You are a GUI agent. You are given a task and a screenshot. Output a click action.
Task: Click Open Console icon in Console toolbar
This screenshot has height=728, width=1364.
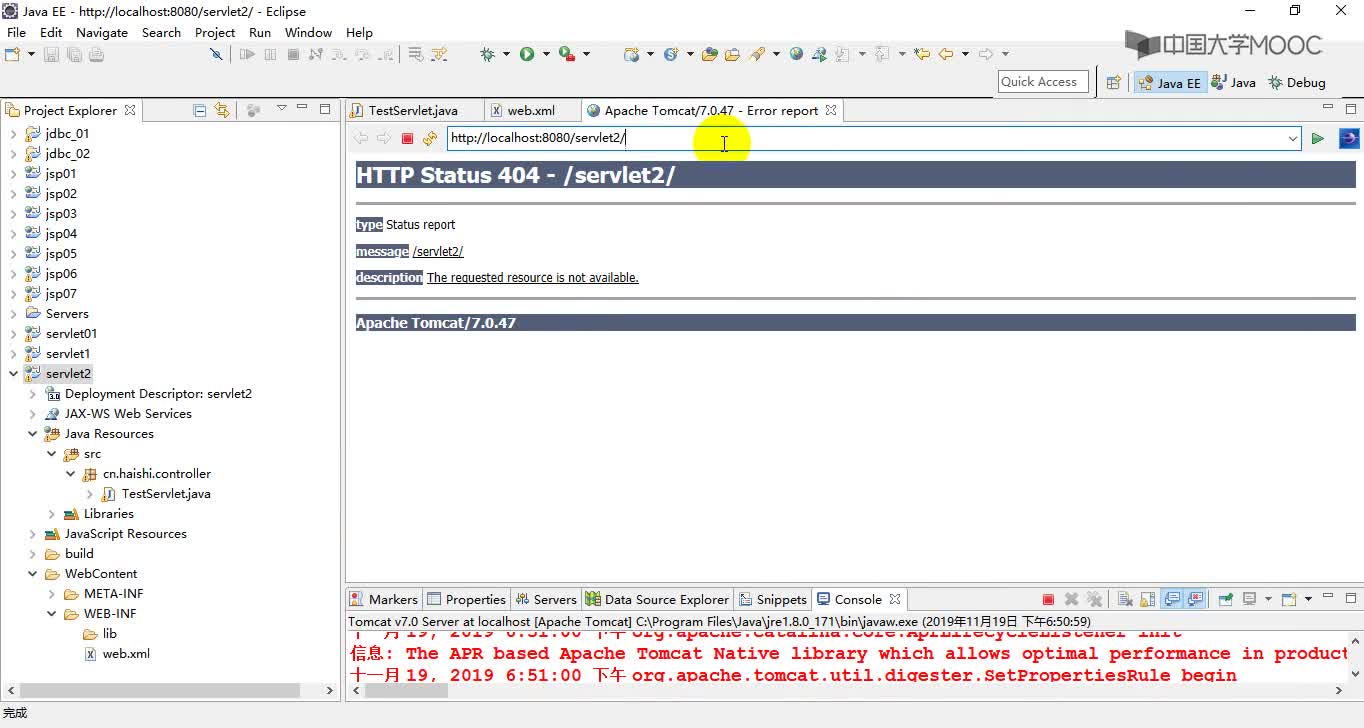point(1289,599)
